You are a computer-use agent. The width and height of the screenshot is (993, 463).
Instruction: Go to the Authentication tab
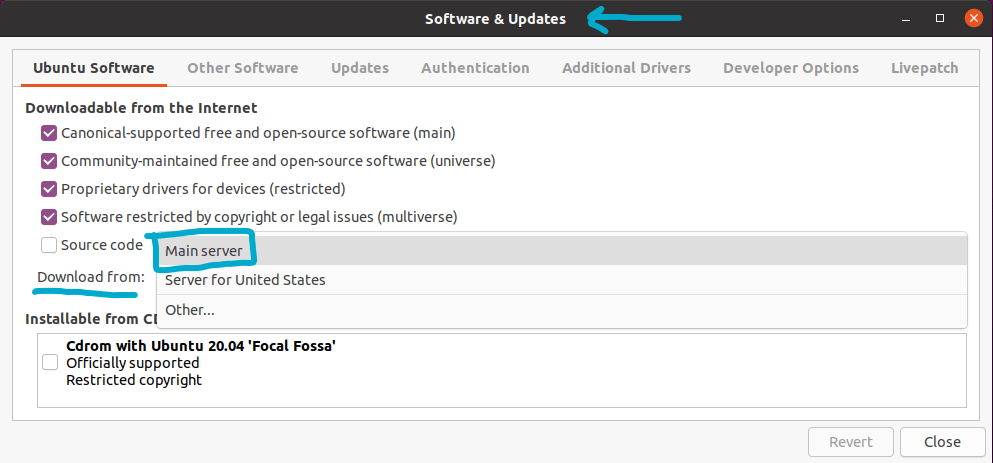click(475, 68)
